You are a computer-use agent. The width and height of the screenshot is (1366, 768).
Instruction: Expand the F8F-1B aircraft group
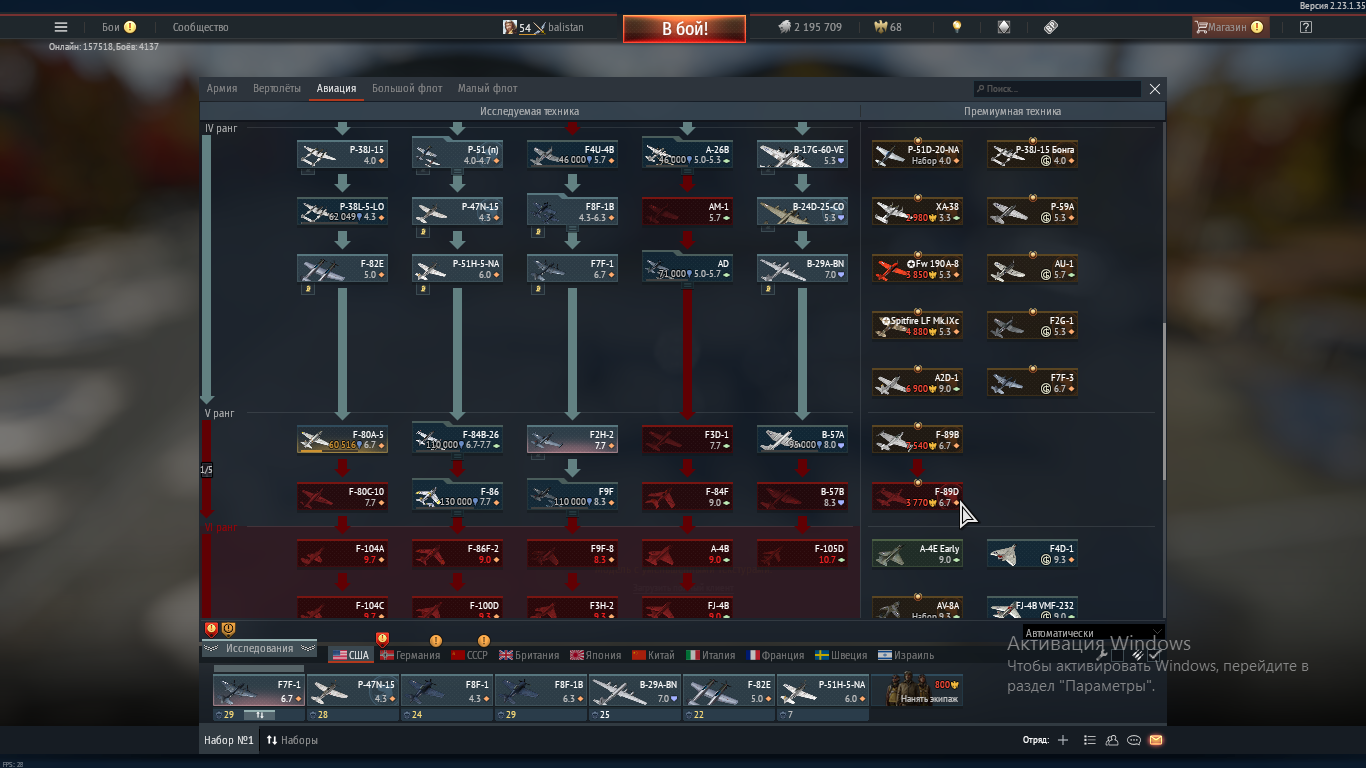tap(572, 210)
